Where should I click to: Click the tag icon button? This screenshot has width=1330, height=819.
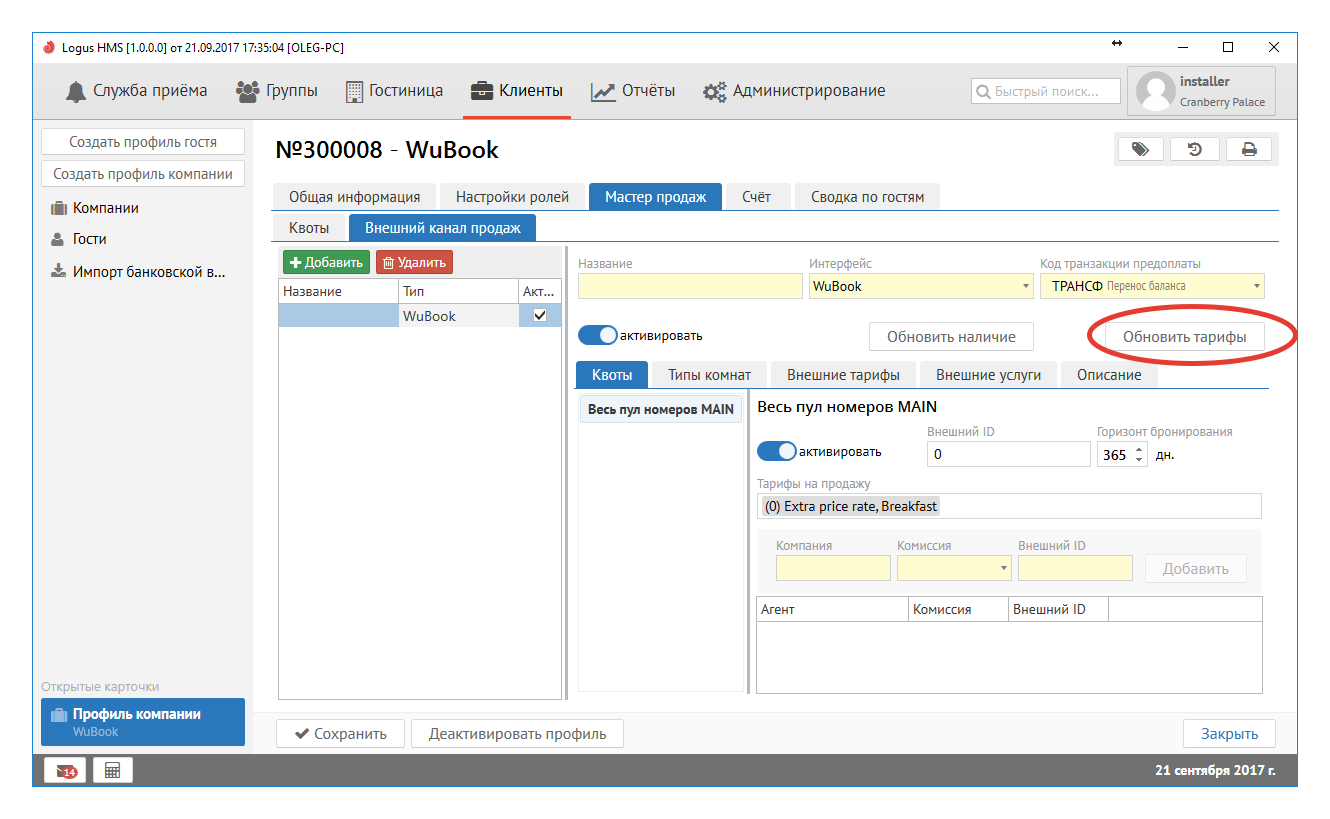(x=1140, y=149)
